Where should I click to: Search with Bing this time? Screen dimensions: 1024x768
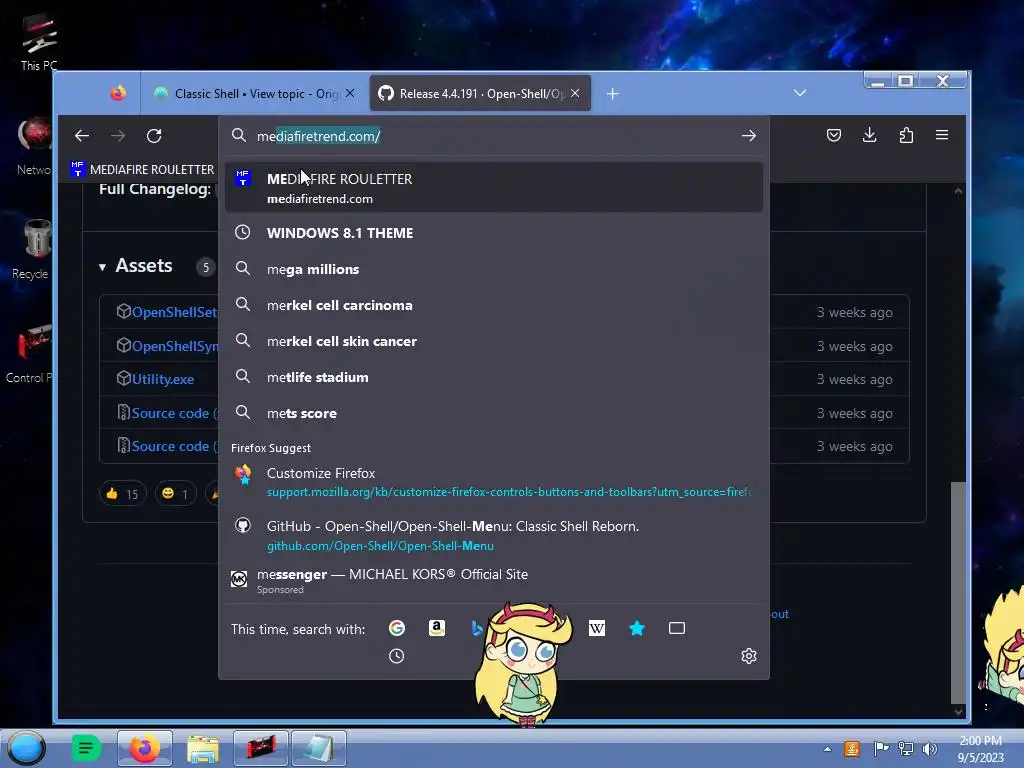pos(477,628)
